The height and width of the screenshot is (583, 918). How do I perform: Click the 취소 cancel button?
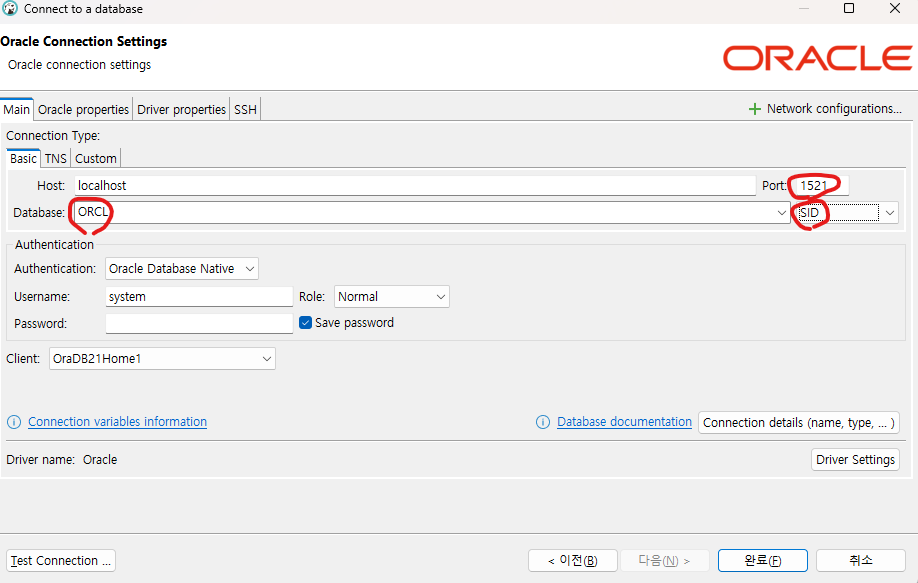point(861,561)
